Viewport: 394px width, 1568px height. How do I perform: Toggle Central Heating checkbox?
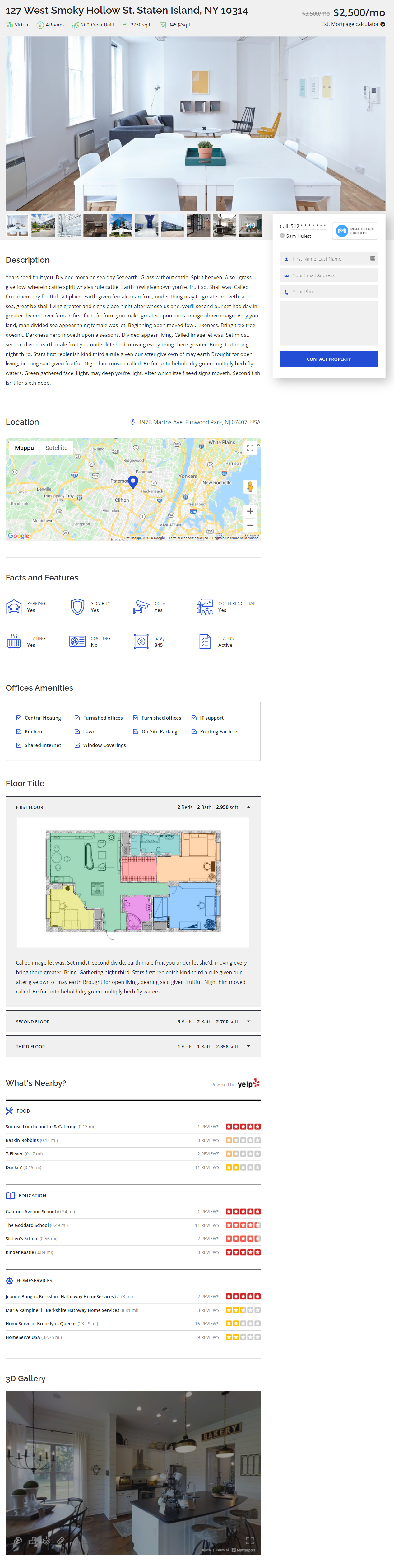tap(19, 718)
